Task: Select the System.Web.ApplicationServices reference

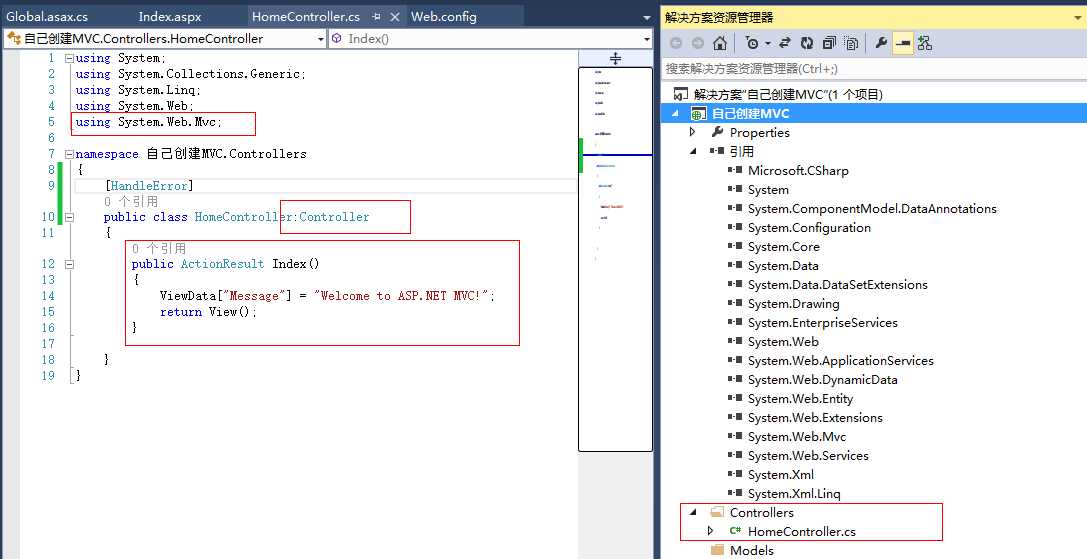Action: point(840,361)
